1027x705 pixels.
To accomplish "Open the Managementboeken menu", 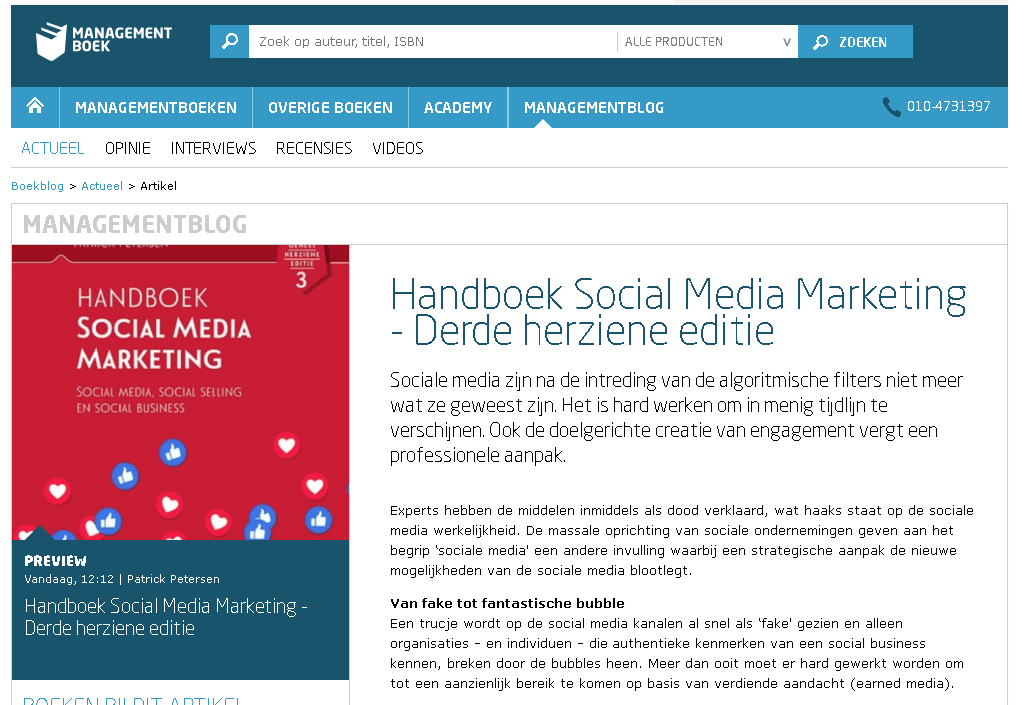I will pyautogui.click(x=156, y=107).
